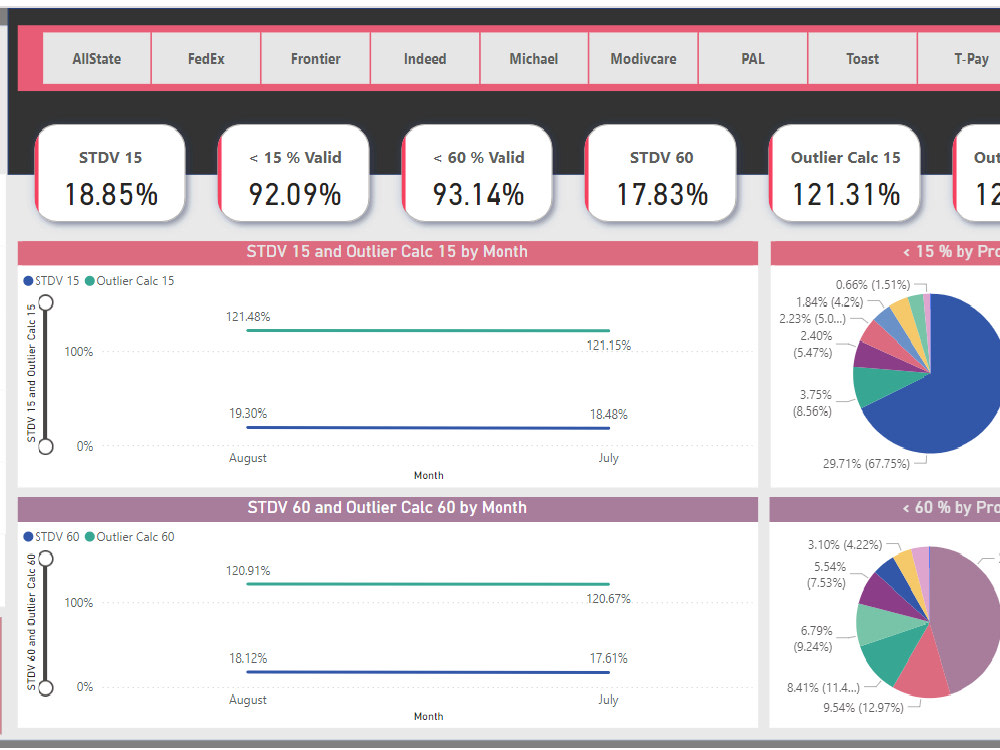Select Toast in the slicer row
1000x750 pixels.
pyautogui.click(x=862, y=59)
